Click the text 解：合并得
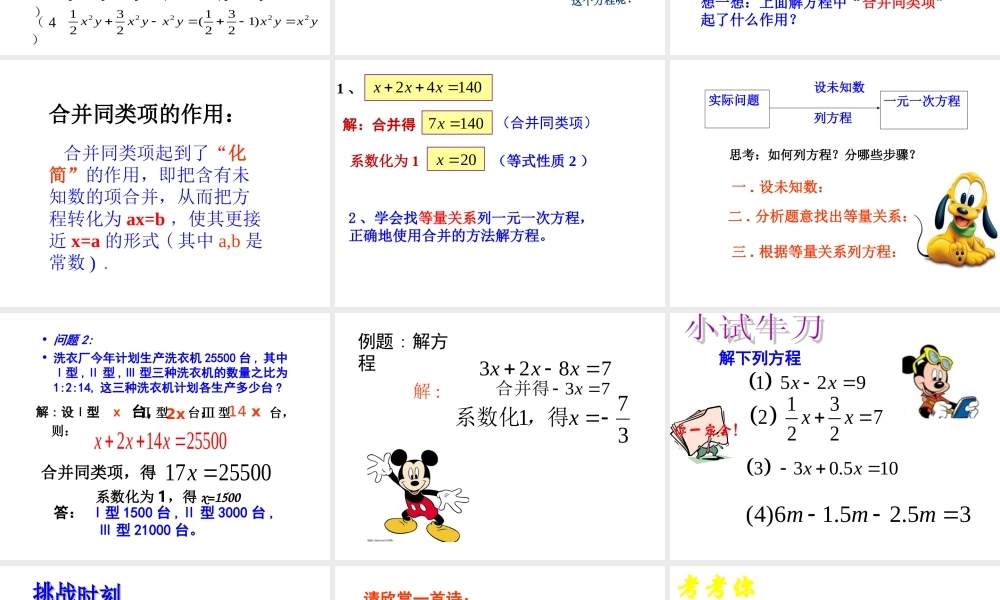1000x600 pixels. 379,124
